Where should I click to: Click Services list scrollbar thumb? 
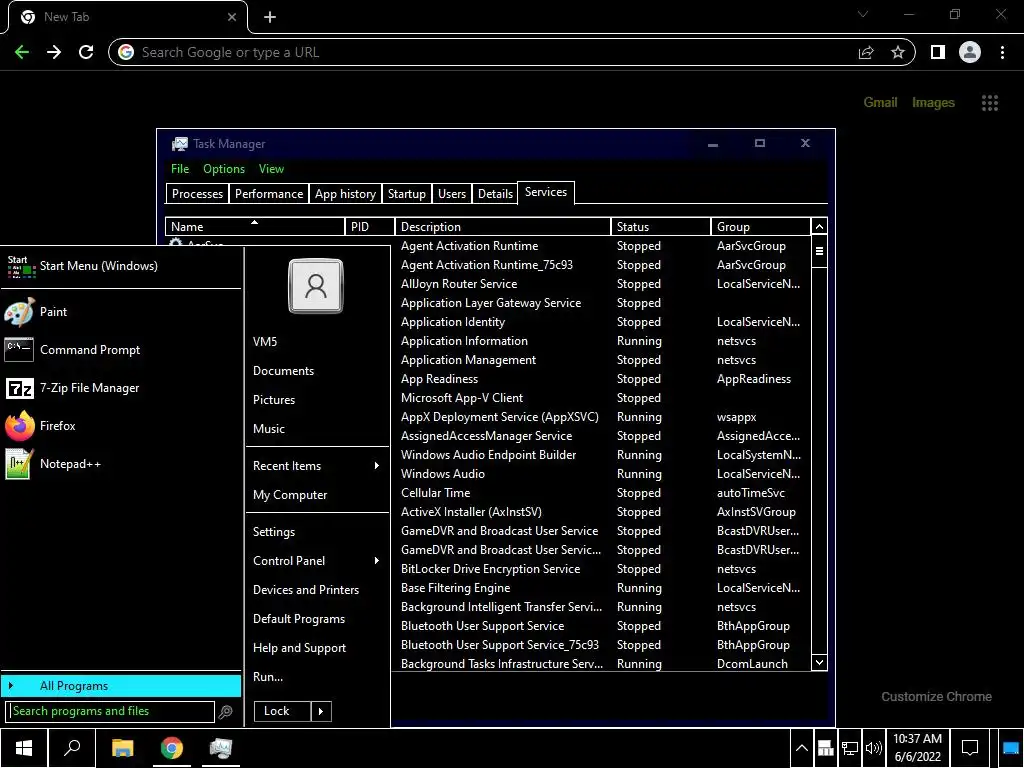819,251
